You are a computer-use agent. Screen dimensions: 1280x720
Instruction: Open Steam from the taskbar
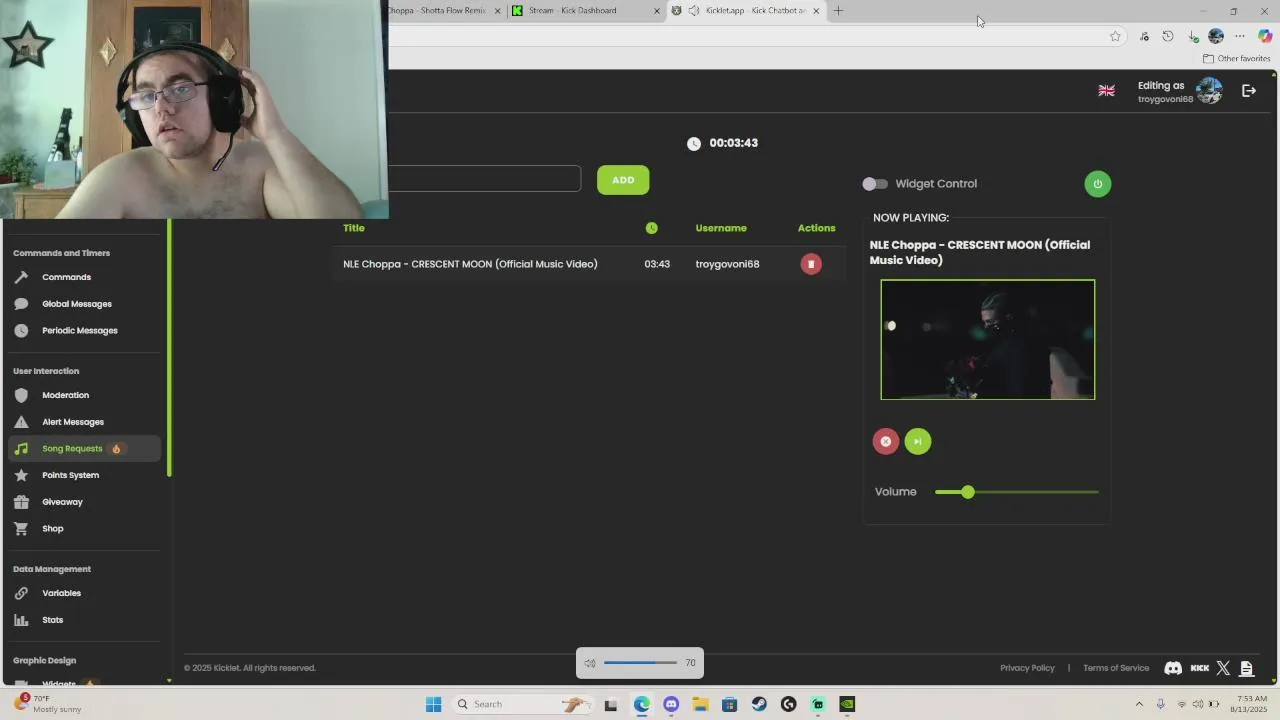759,704
